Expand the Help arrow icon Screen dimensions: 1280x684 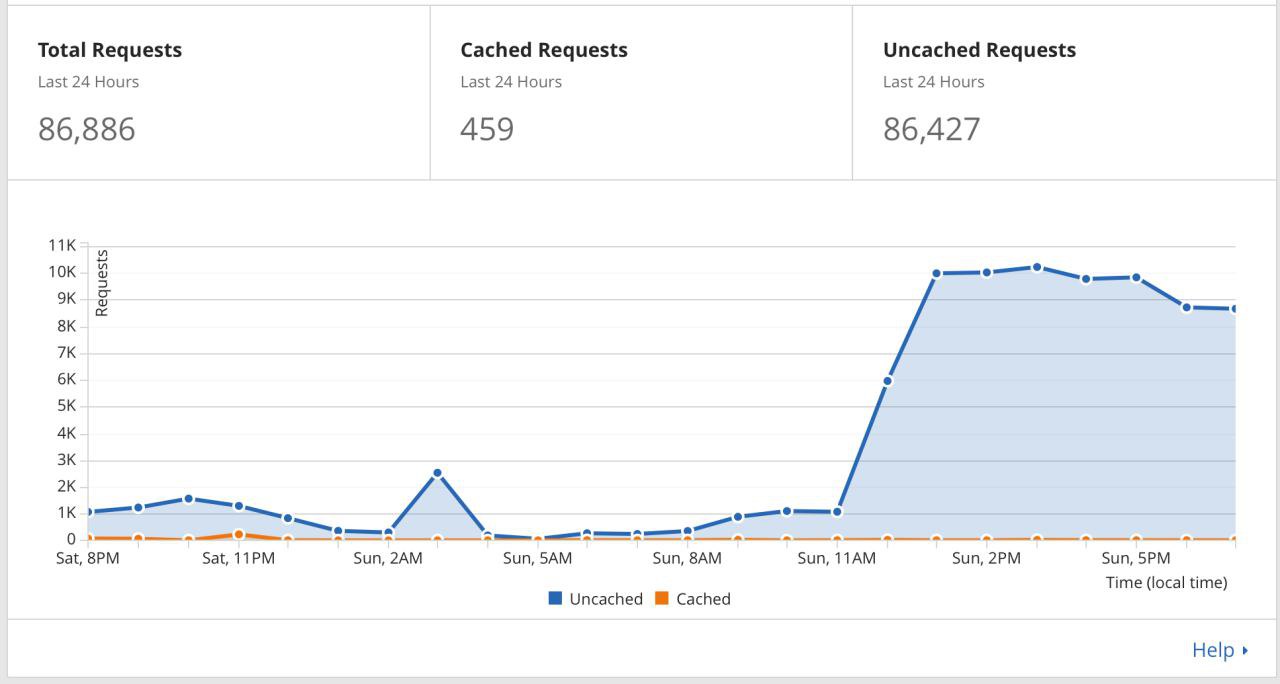1245,651
